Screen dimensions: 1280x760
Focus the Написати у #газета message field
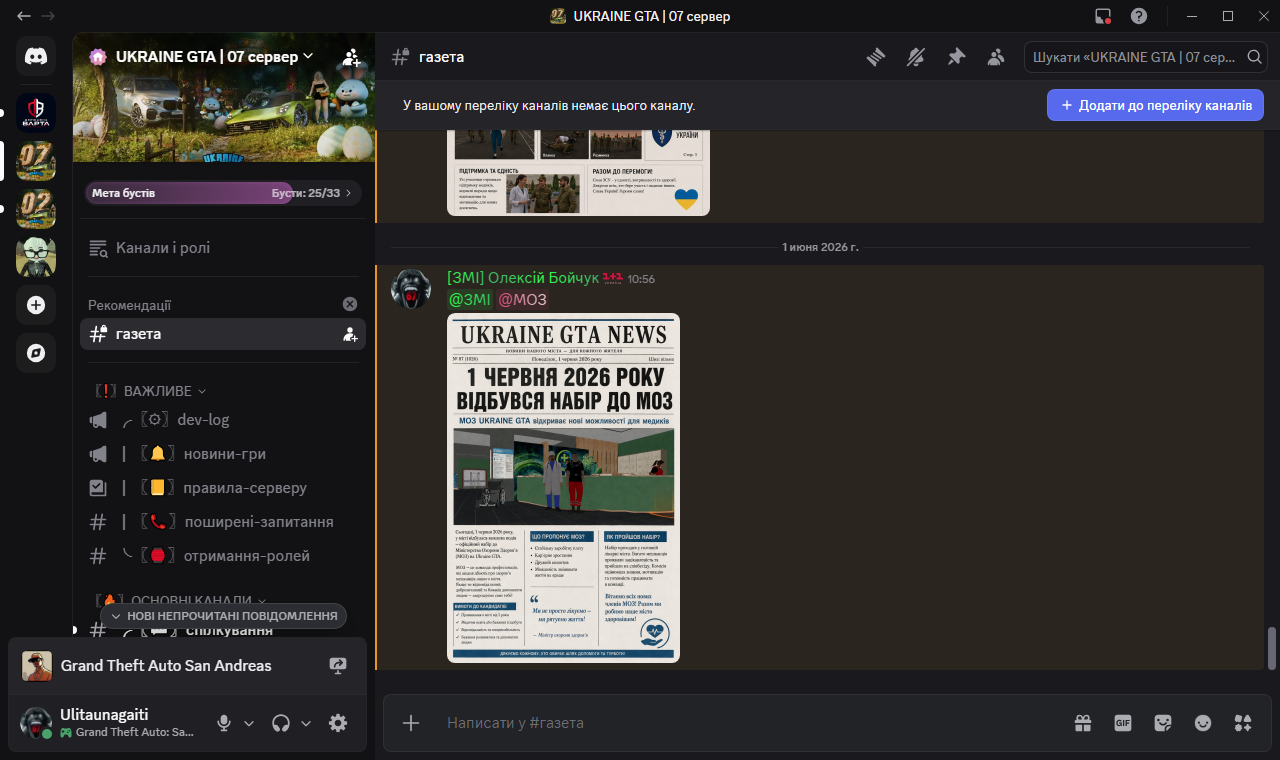point(750,723)
